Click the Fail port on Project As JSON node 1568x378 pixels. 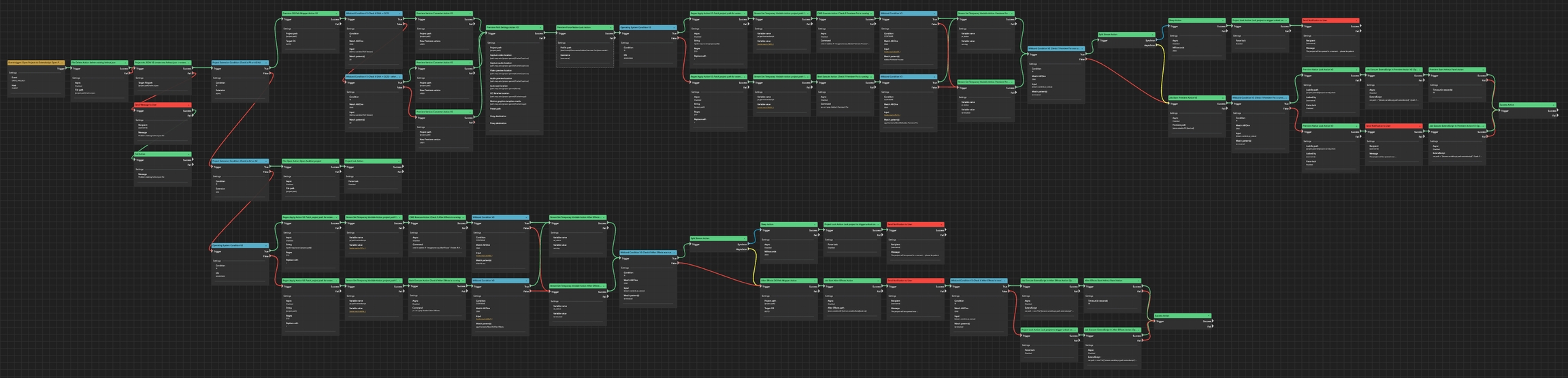(191, 74)
